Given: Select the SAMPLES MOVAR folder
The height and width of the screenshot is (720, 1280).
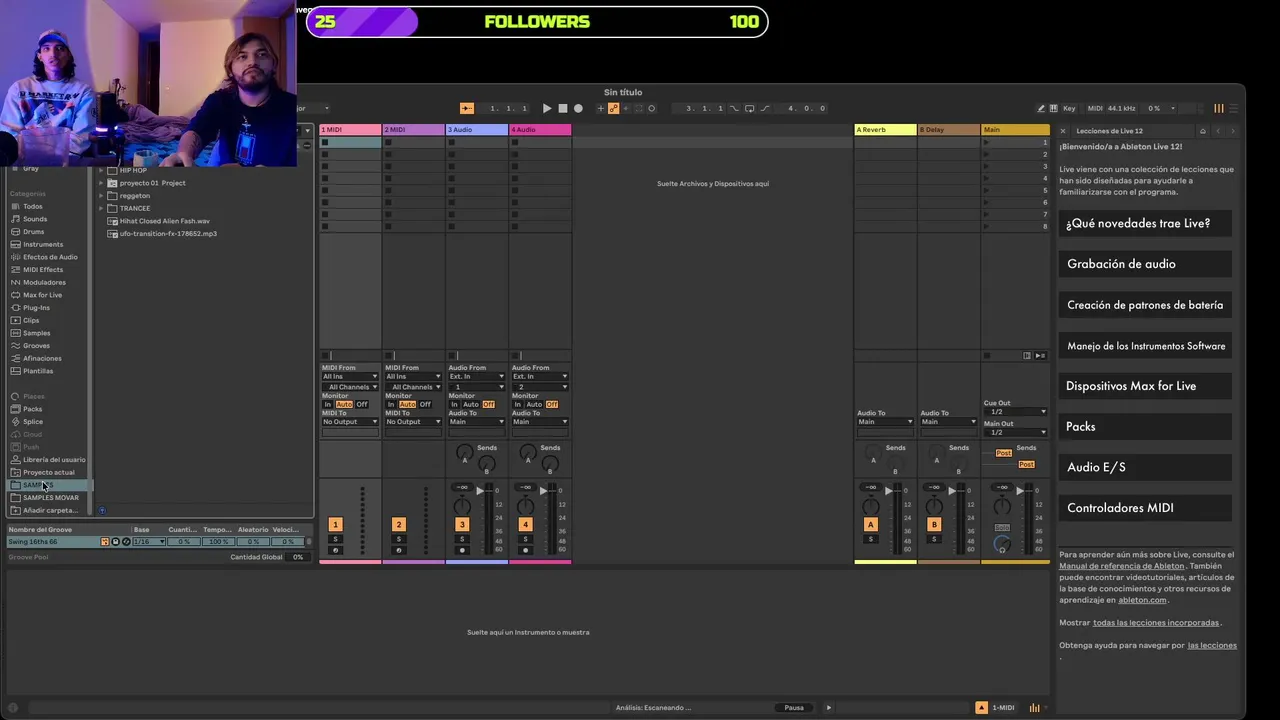Looking at the screenshot, I should 50,497.
